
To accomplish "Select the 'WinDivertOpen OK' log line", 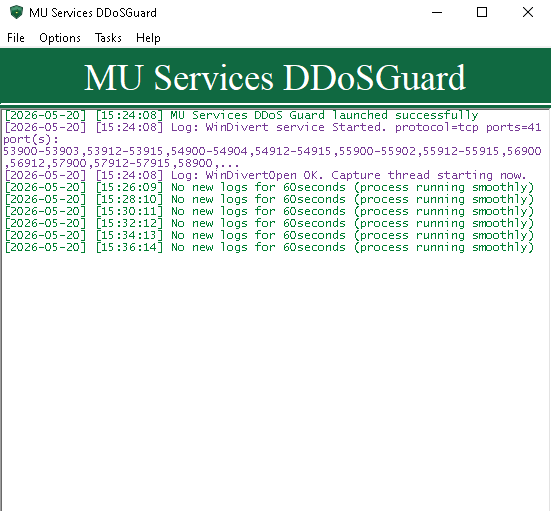I will 265,175.
